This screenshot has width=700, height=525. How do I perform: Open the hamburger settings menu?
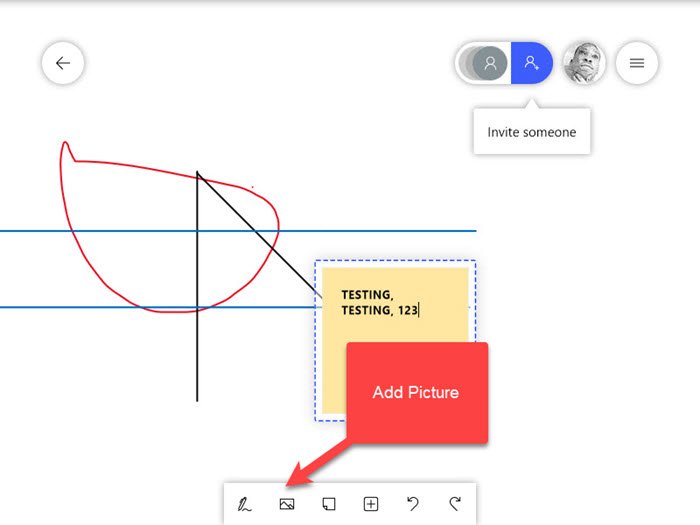tap(636, 63)
